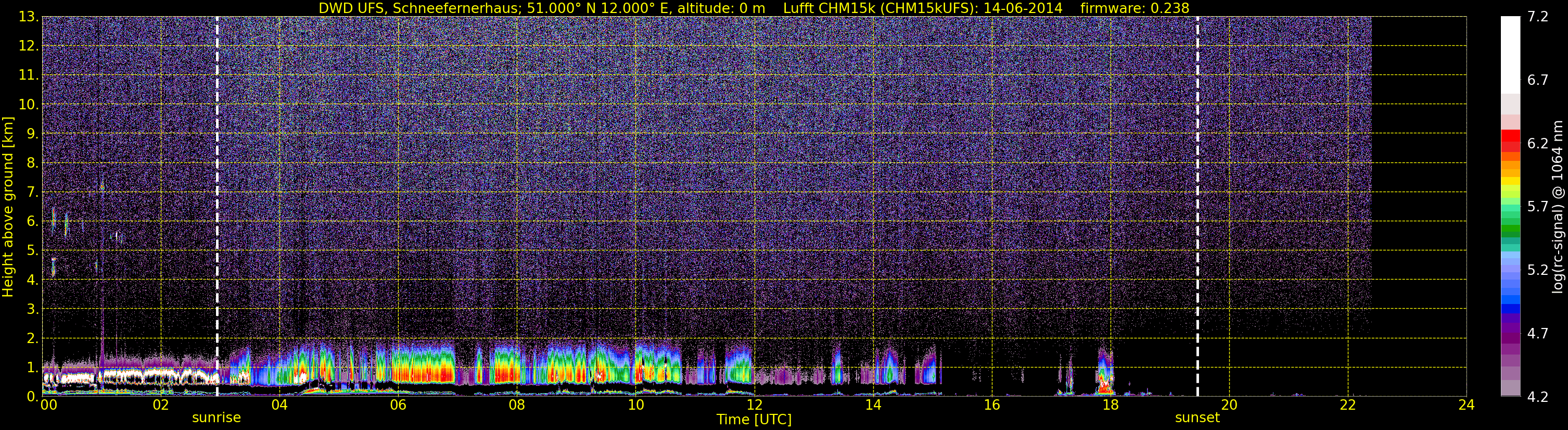The width and height of the screenshot is (1568, 430).
Task: Click the white top of the colorbar
Action: click(x=1510, y=55)
